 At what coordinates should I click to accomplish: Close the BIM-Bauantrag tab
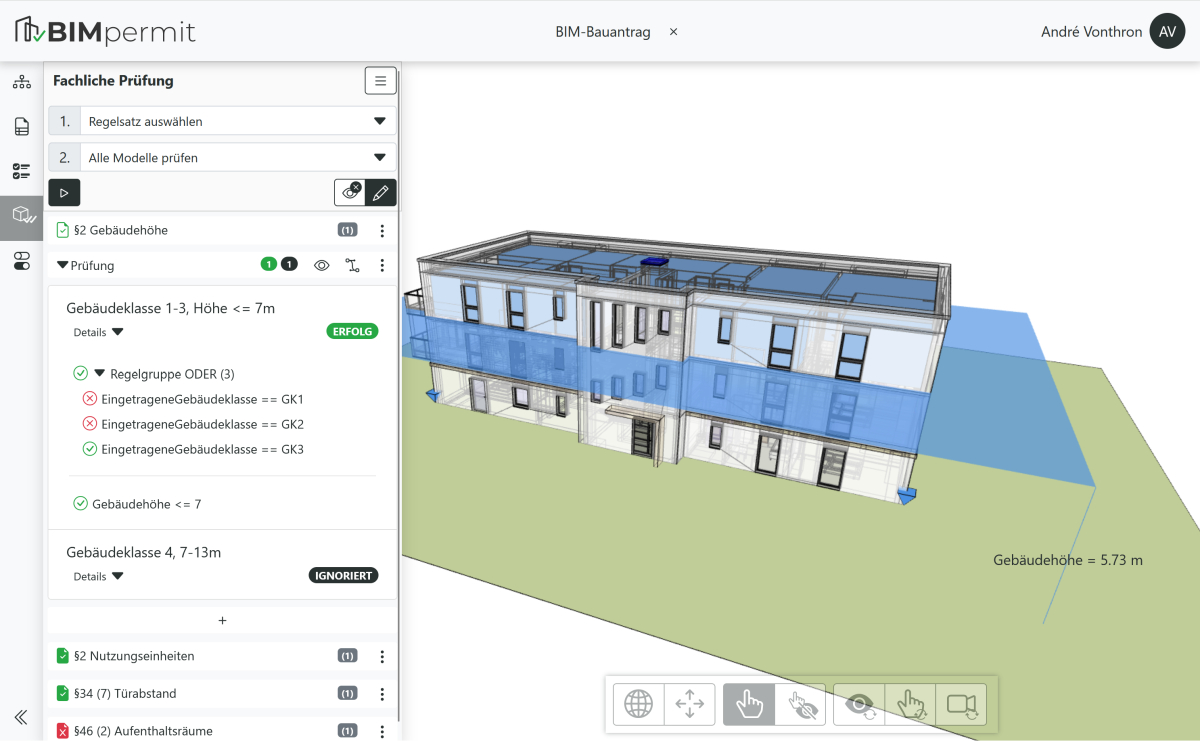673,32
